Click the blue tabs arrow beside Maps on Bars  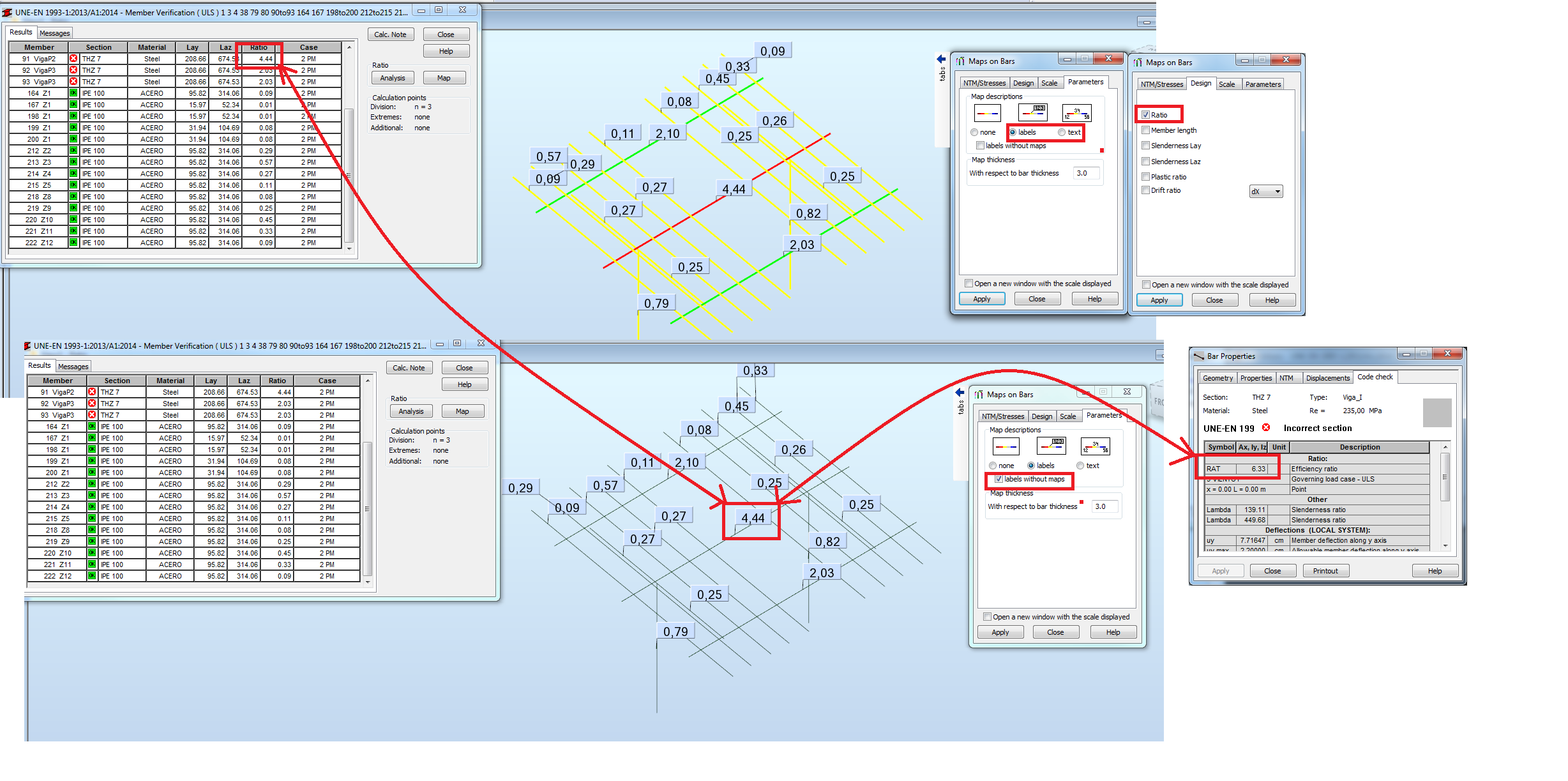941,59
